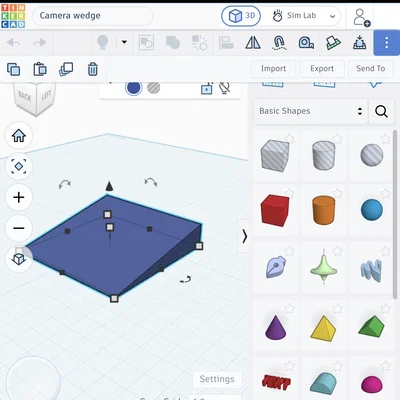Viewport: 400px width, 400px height.
Task: Toggle the shape lock icon
Action: pyautogui.click(x=207, y=88)
